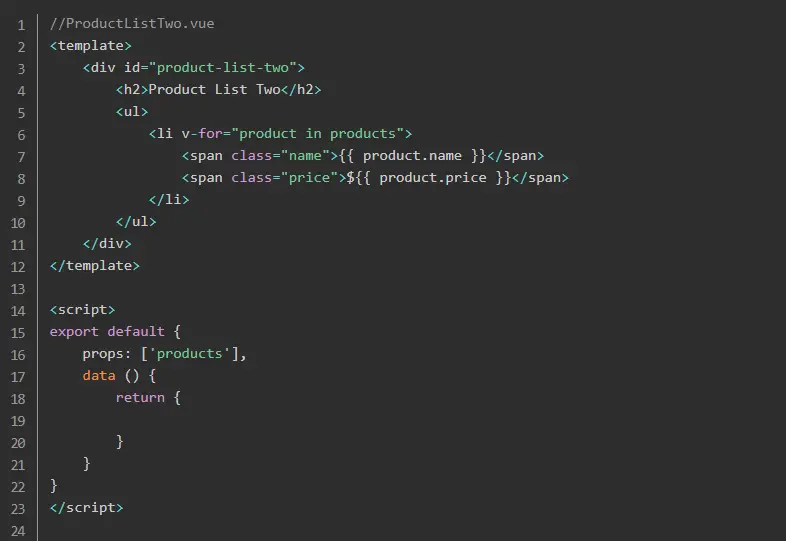This screenshot has width=786, height=541.
Task: Click the product.name interpolation
Action: click(413, 155)
